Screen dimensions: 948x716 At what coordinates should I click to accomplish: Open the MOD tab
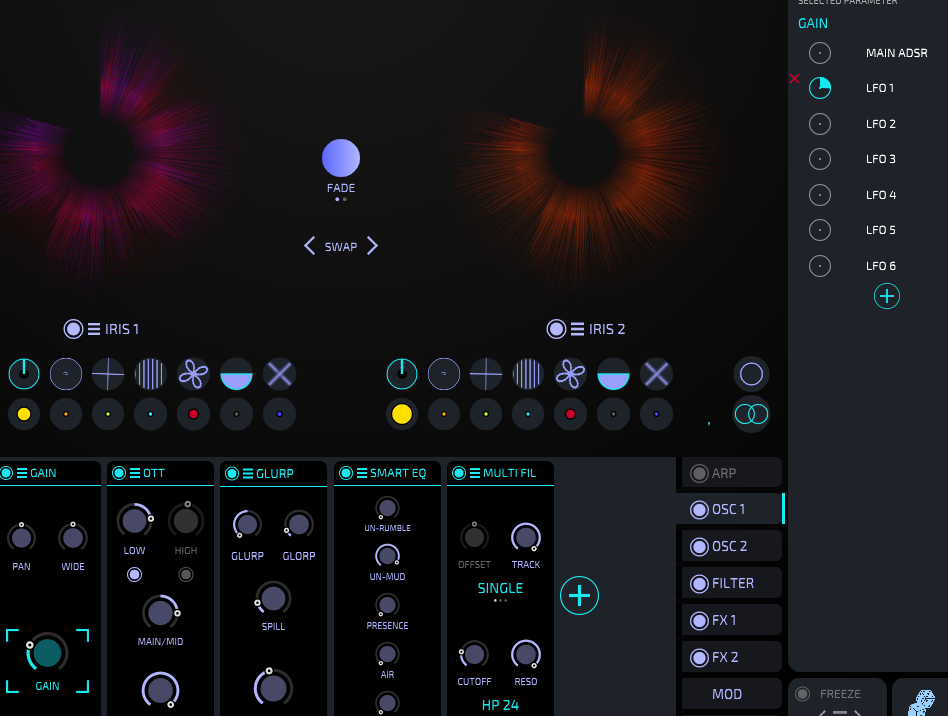pos(732,694)
